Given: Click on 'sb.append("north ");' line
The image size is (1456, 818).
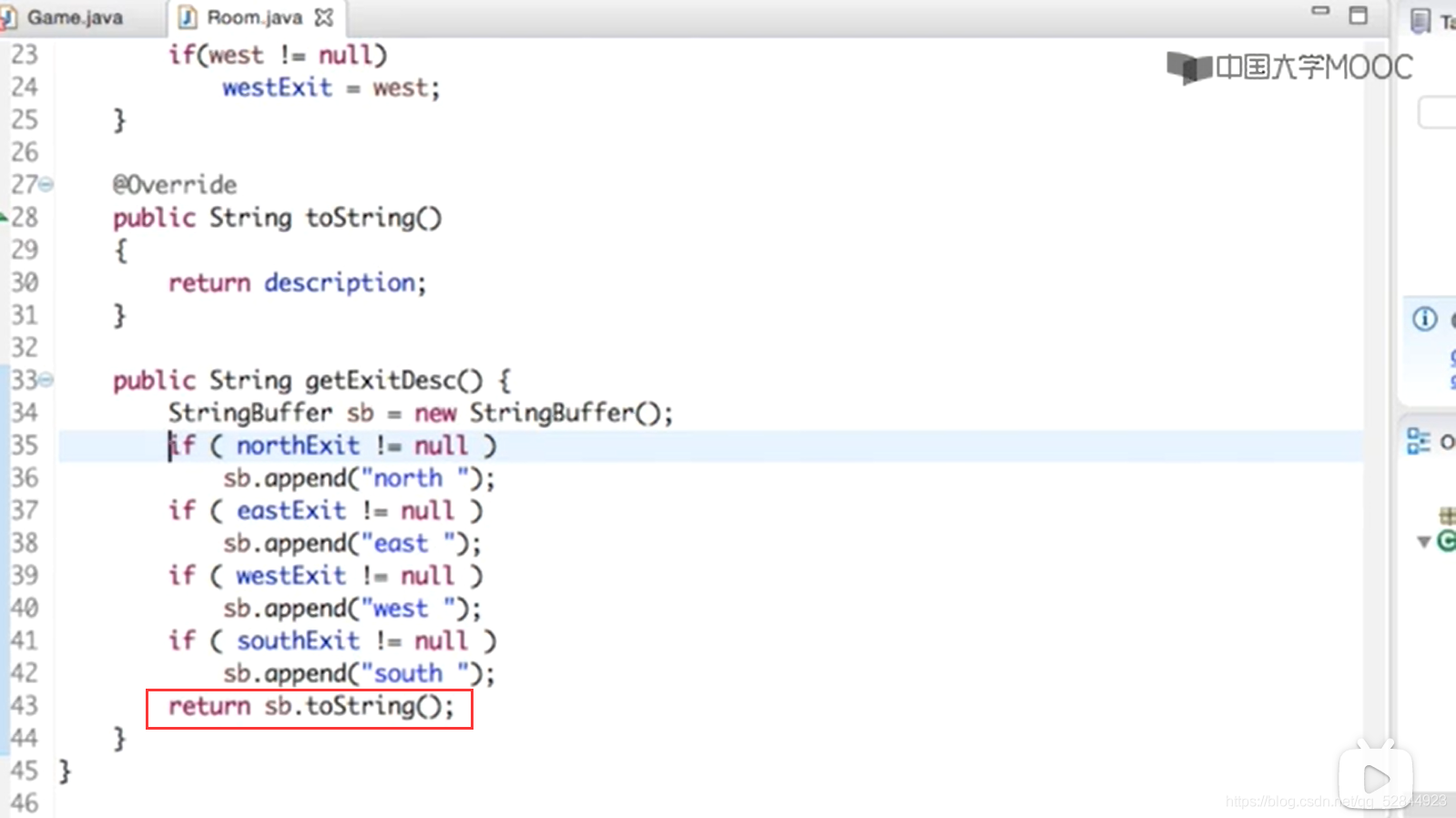Looking at the screenshot, I should click(360, 478).
